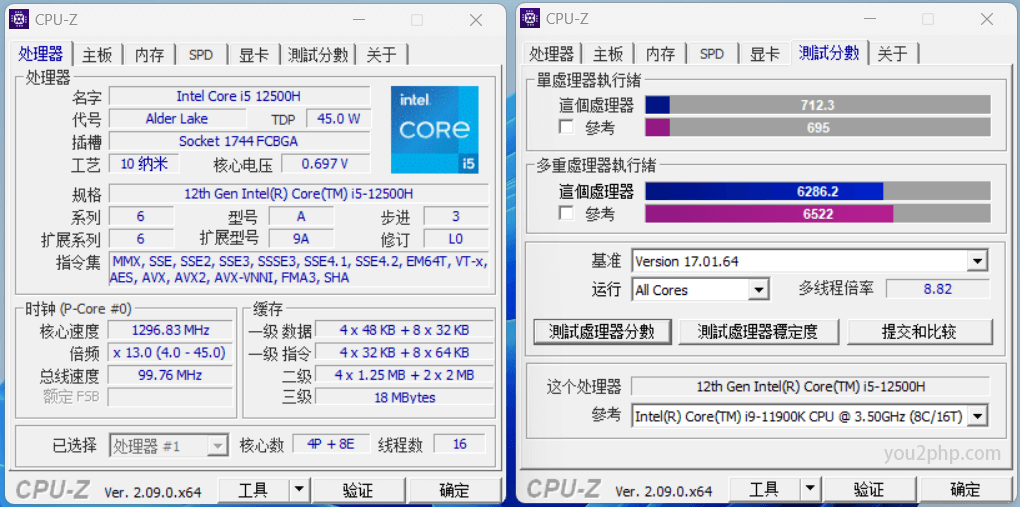
Task: Click 验证 button in left window
Action: pos(358,489)
